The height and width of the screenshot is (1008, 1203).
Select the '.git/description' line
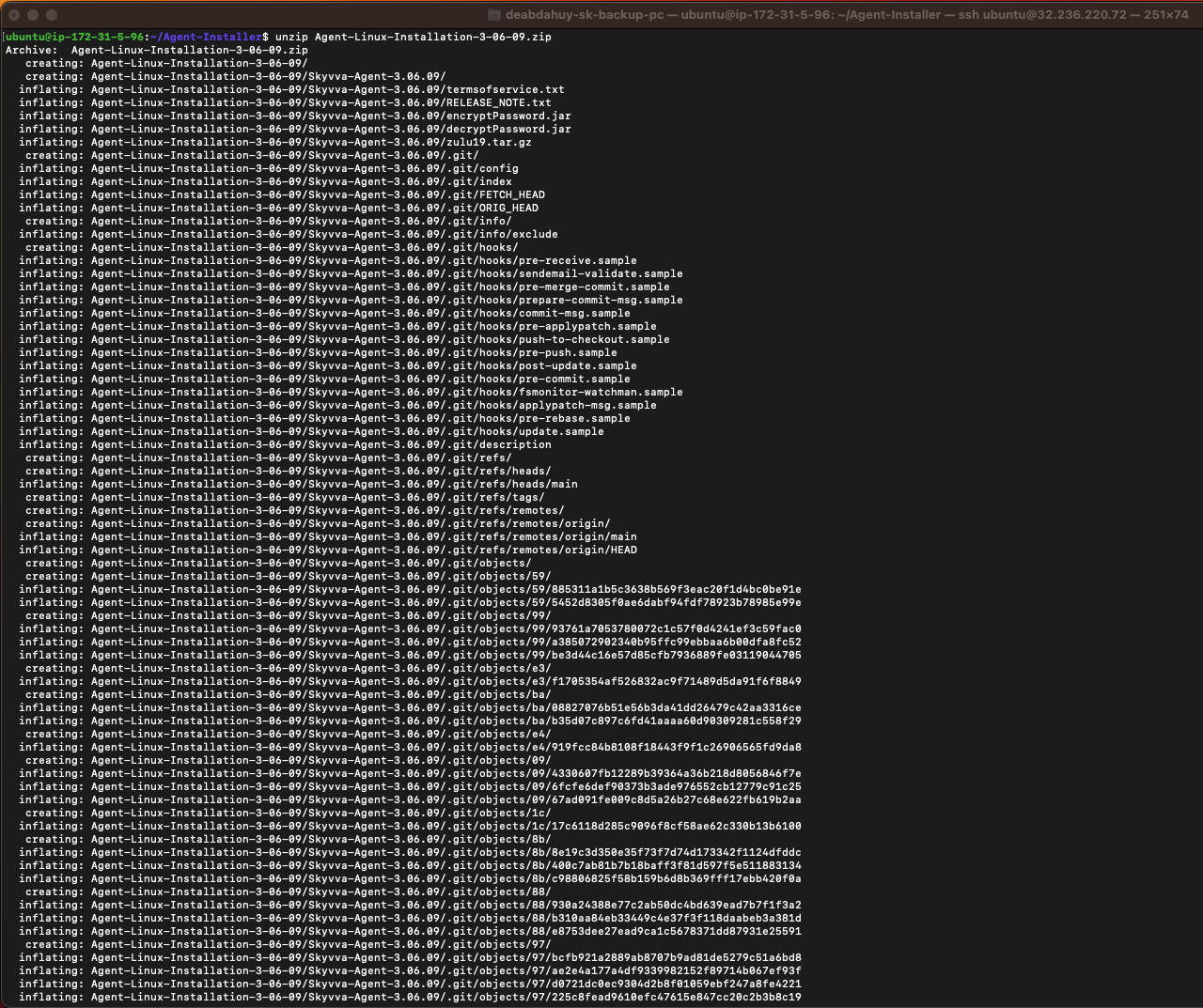coord(285,444)
